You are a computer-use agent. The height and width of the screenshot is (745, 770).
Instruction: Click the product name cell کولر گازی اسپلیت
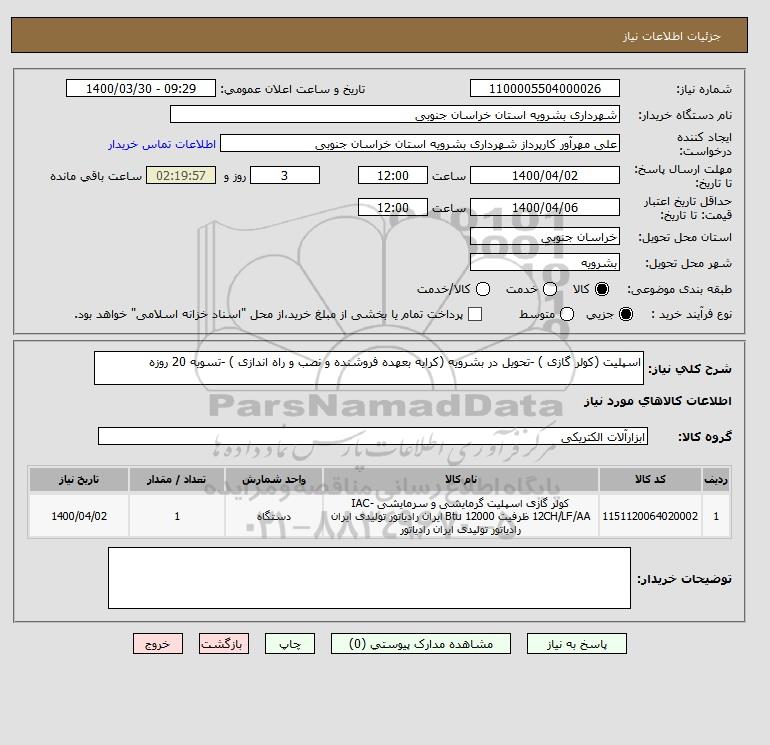pos(461,516)
